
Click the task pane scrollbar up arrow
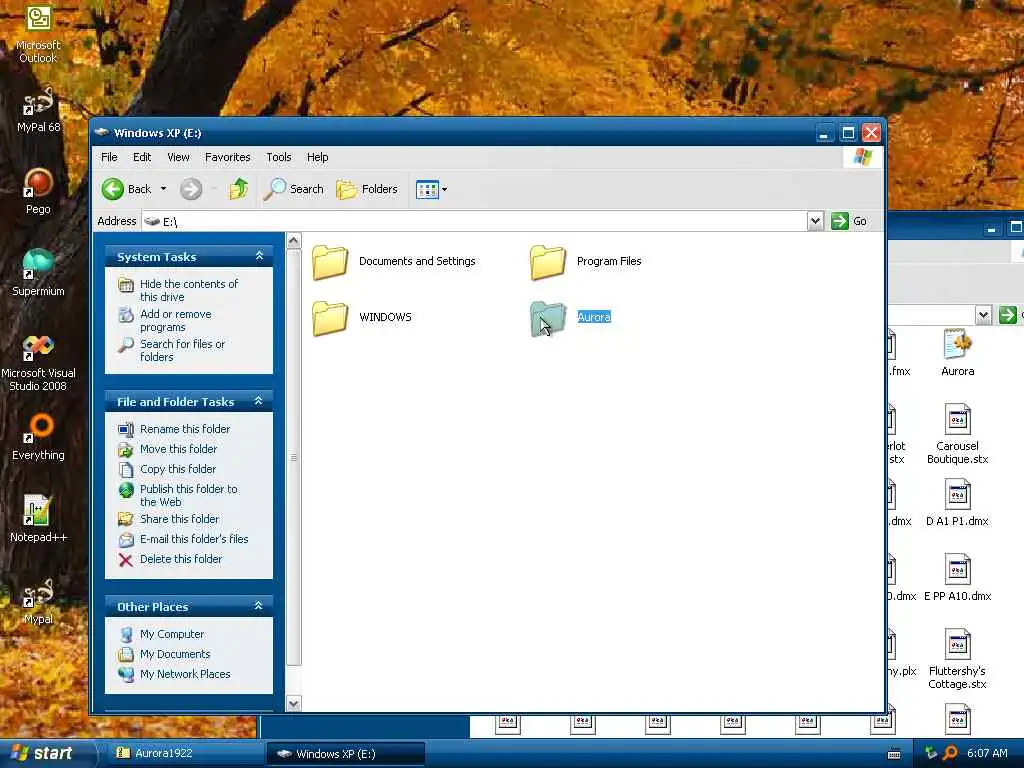[x=294, y=241]
